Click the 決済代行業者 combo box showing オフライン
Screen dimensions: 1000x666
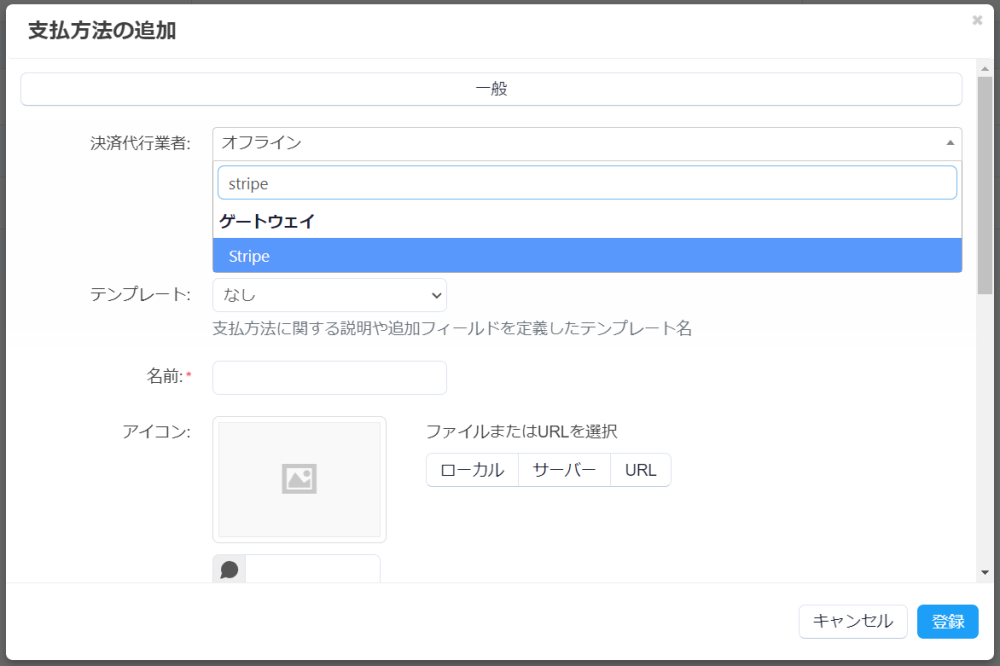tap(580, 143)
